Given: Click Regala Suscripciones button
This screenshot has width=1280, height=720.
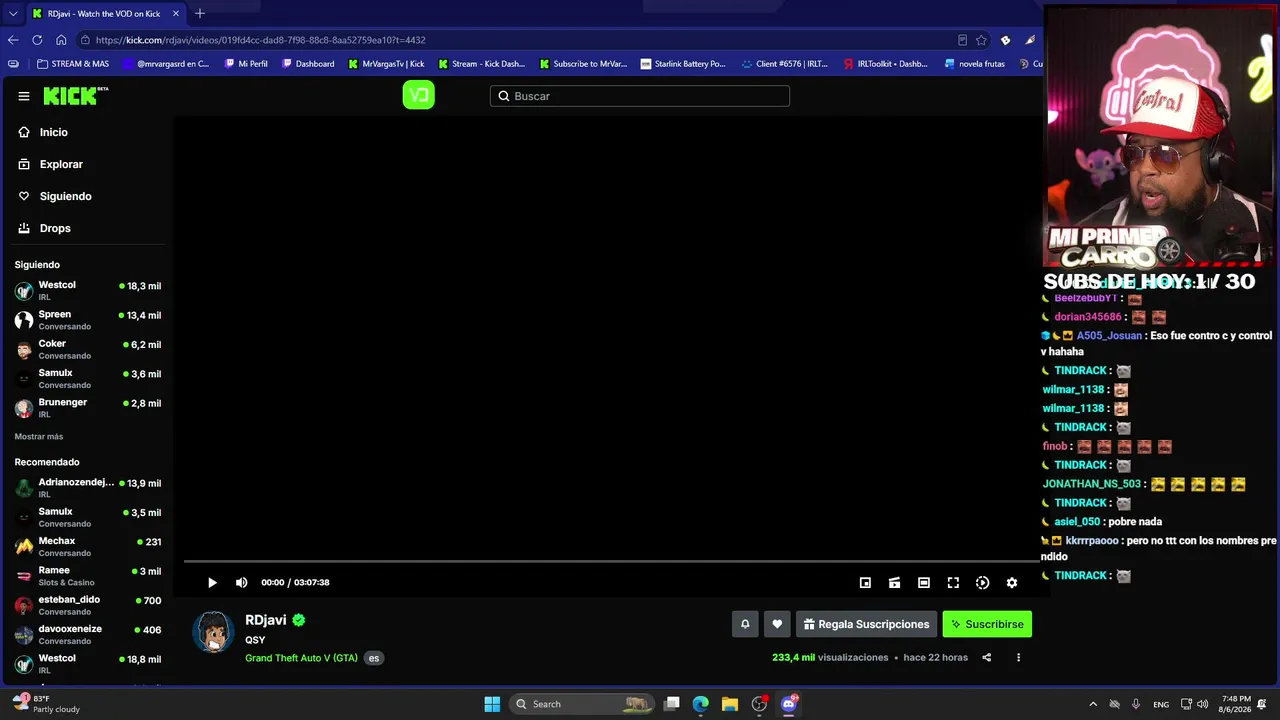Looking at the screenshot, I should [x=866, y=624].
